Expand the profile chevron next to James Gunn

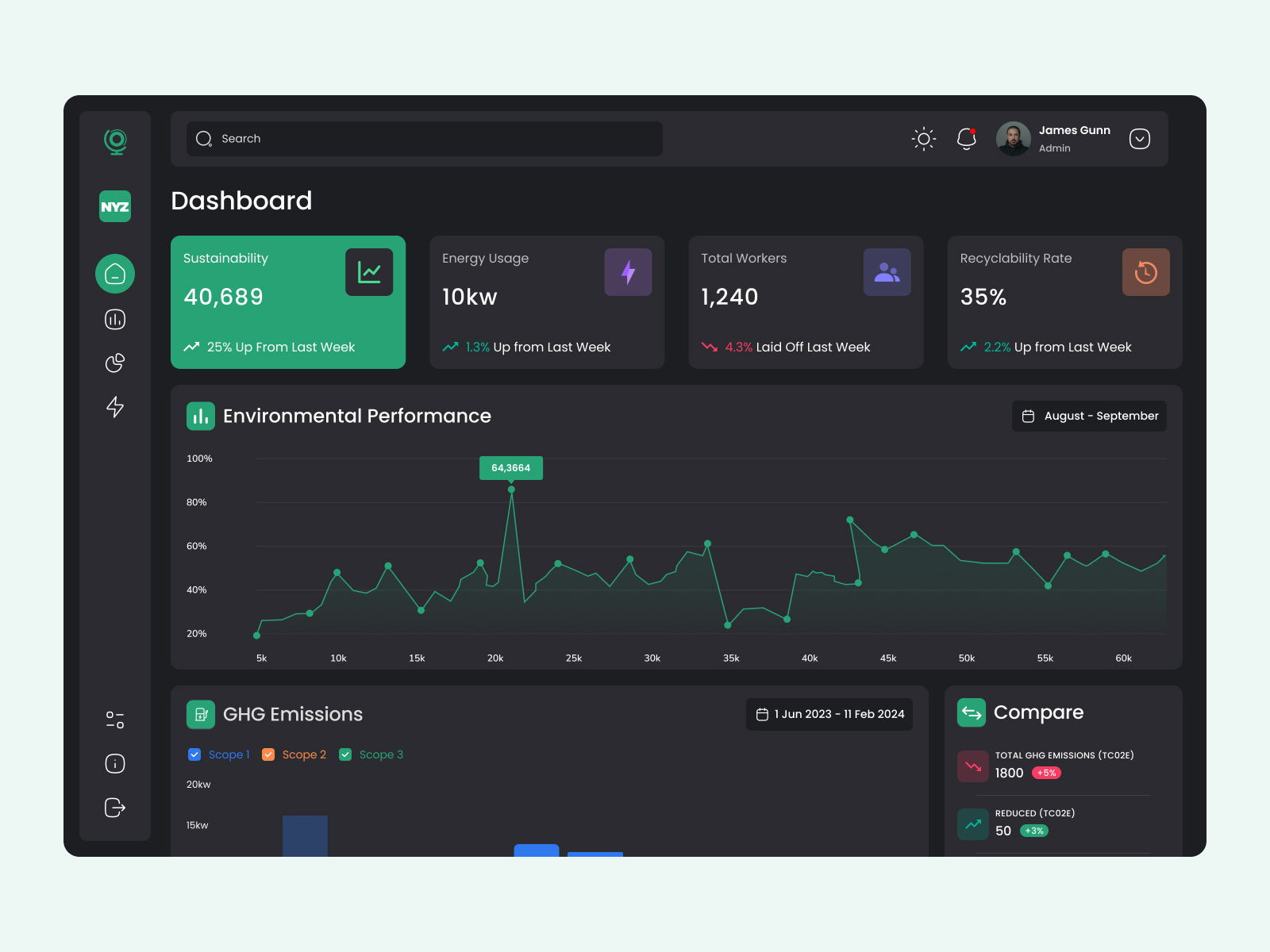1139,139
